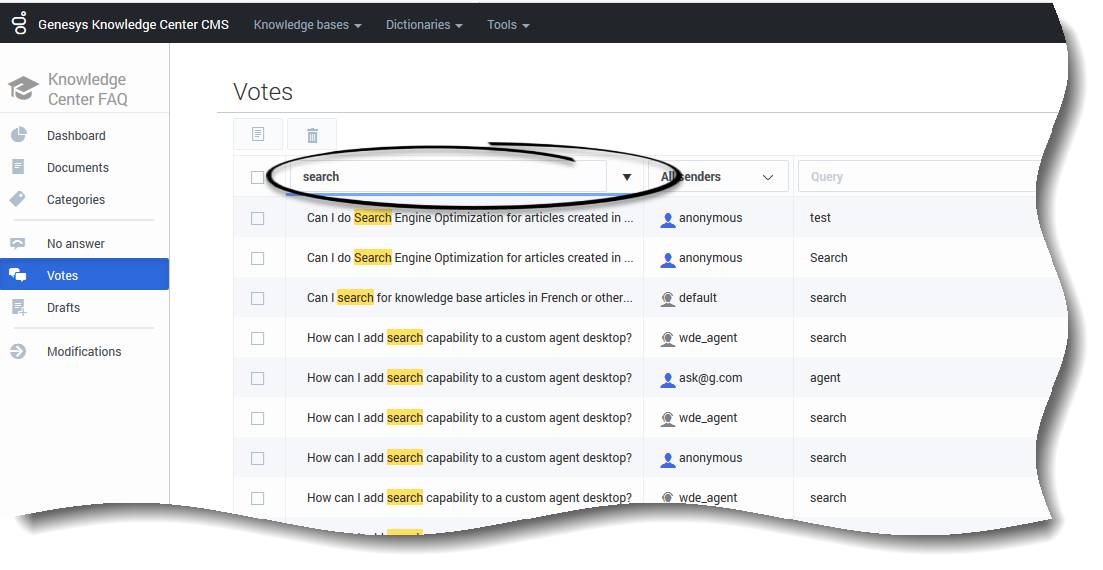Viewport: 1103px width, 570px height.
Task: Click the Genesys logo icon
Action: point(19,24)
